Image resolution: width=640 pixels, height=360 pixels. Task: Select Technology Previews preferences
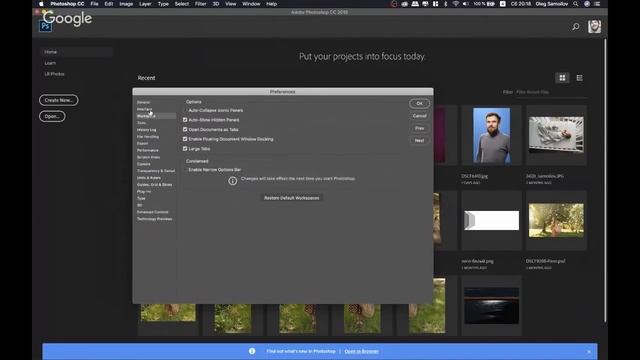[154, 219]
